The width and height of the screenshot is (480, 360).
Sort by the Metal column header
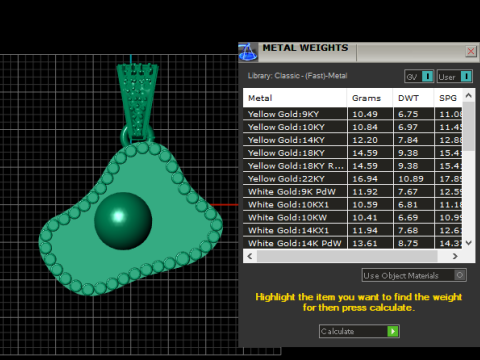[295, 98]
